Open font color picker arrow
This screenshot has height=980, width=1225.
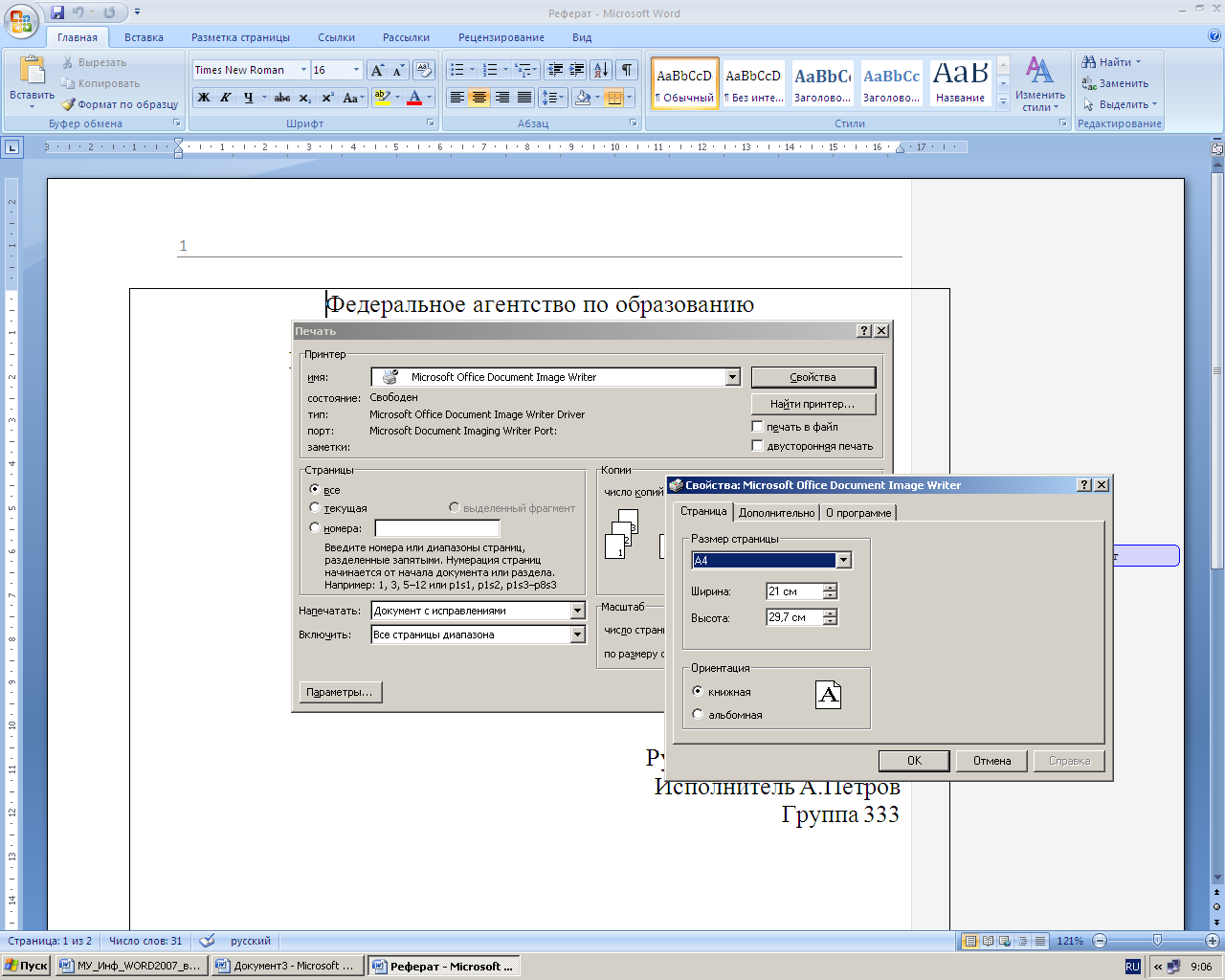coord(429,98)
